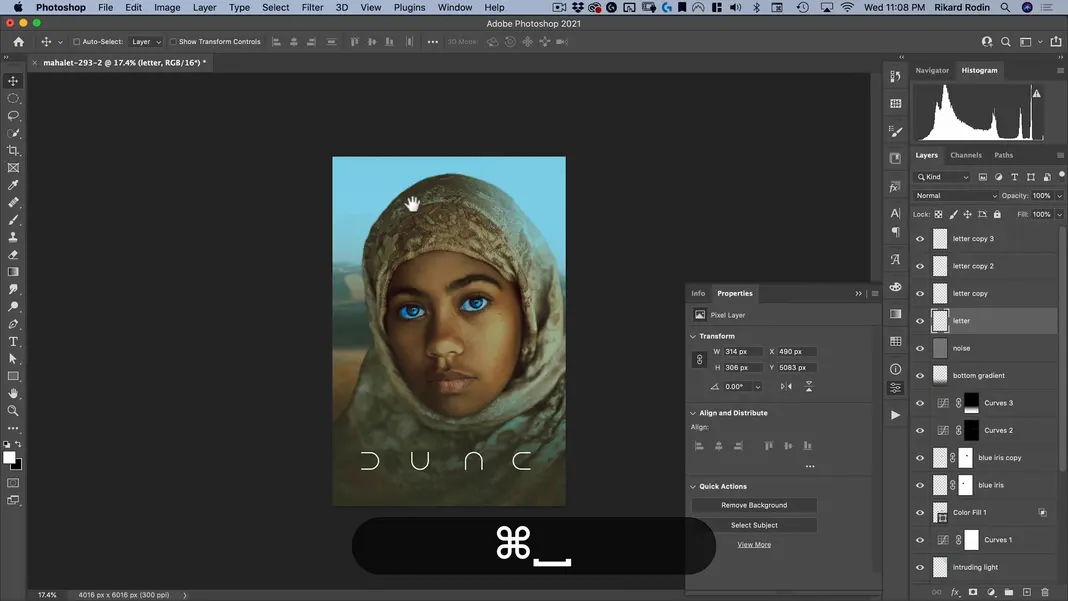Select the Lasso tool
The width and height of the screenshot is (1068, 601).
(13, 116)
